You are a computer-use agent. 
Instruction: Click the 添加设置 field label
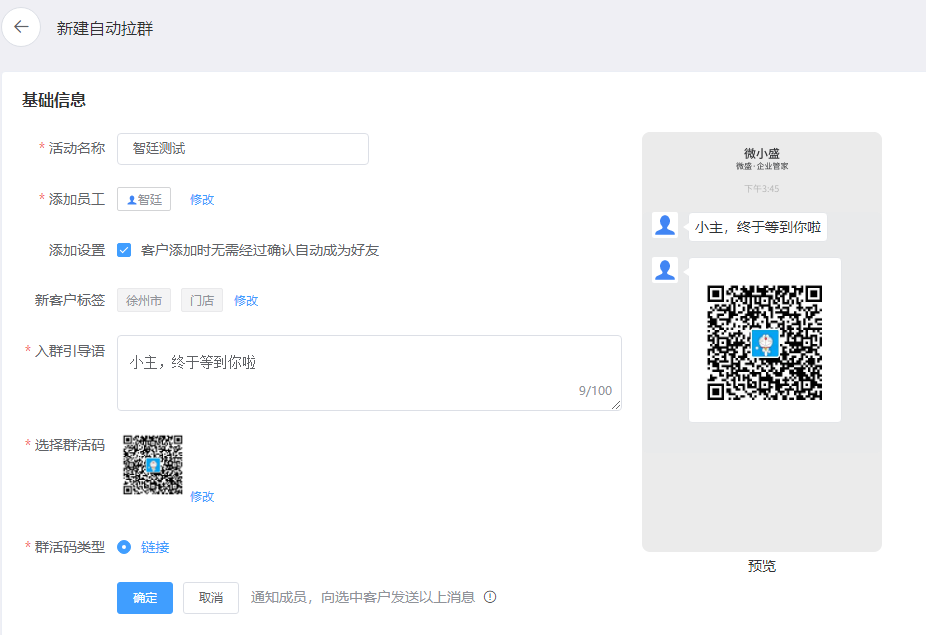tap(77, 250)
